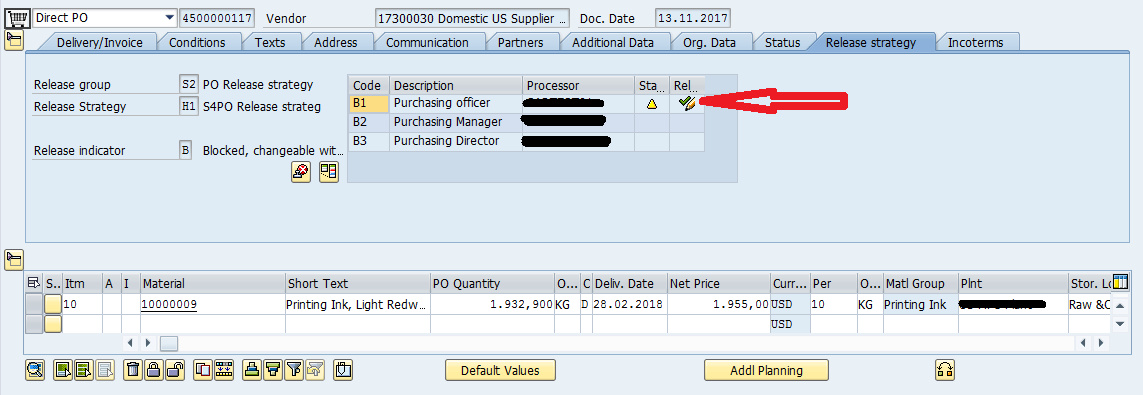The height and width of the screenshot is (395, 1143).
Task: Click the yellow status button in the empty row
Action: pos(53,323)
